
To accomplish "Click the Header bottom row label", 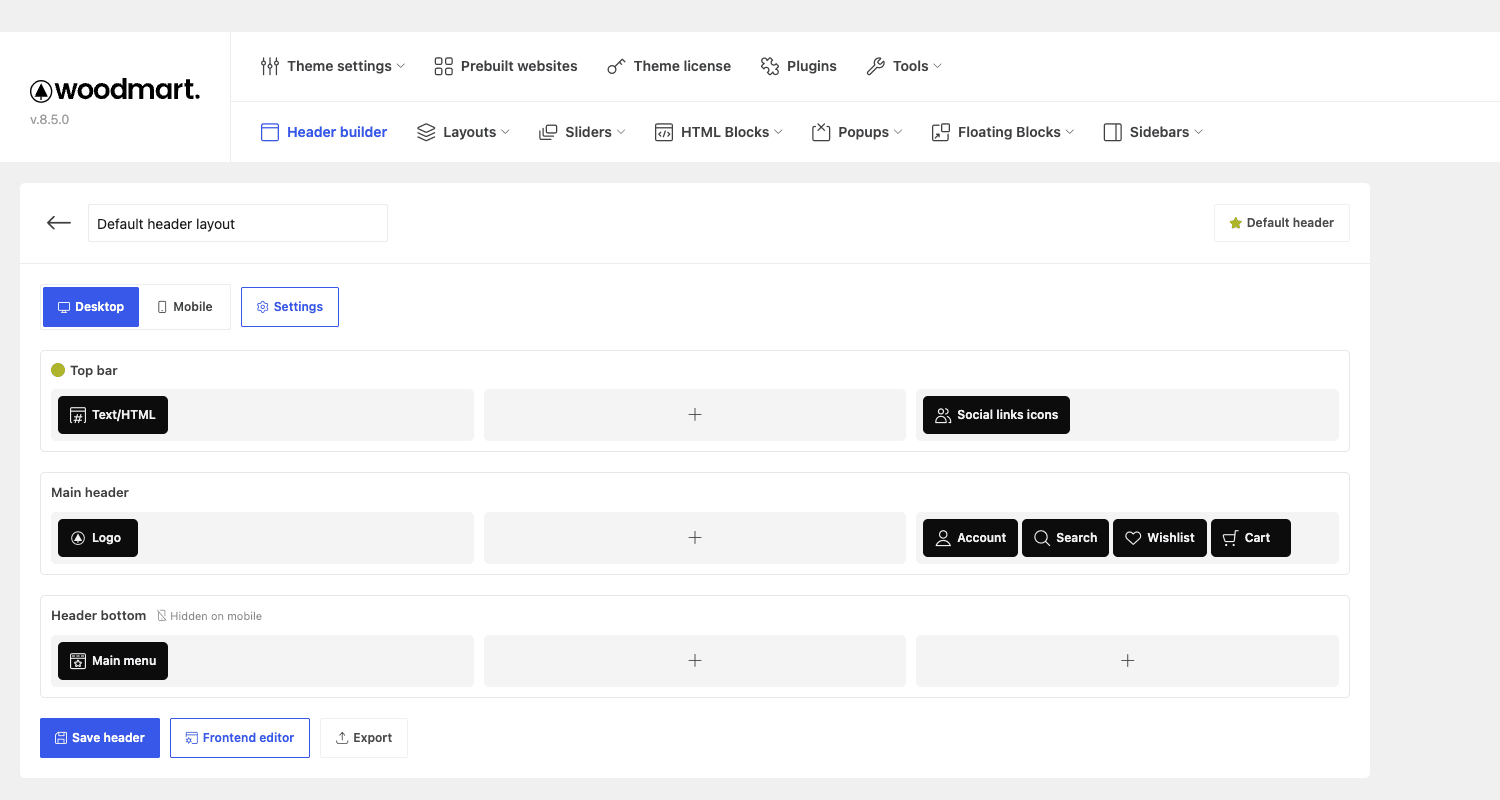I will [x=99, y=615].
